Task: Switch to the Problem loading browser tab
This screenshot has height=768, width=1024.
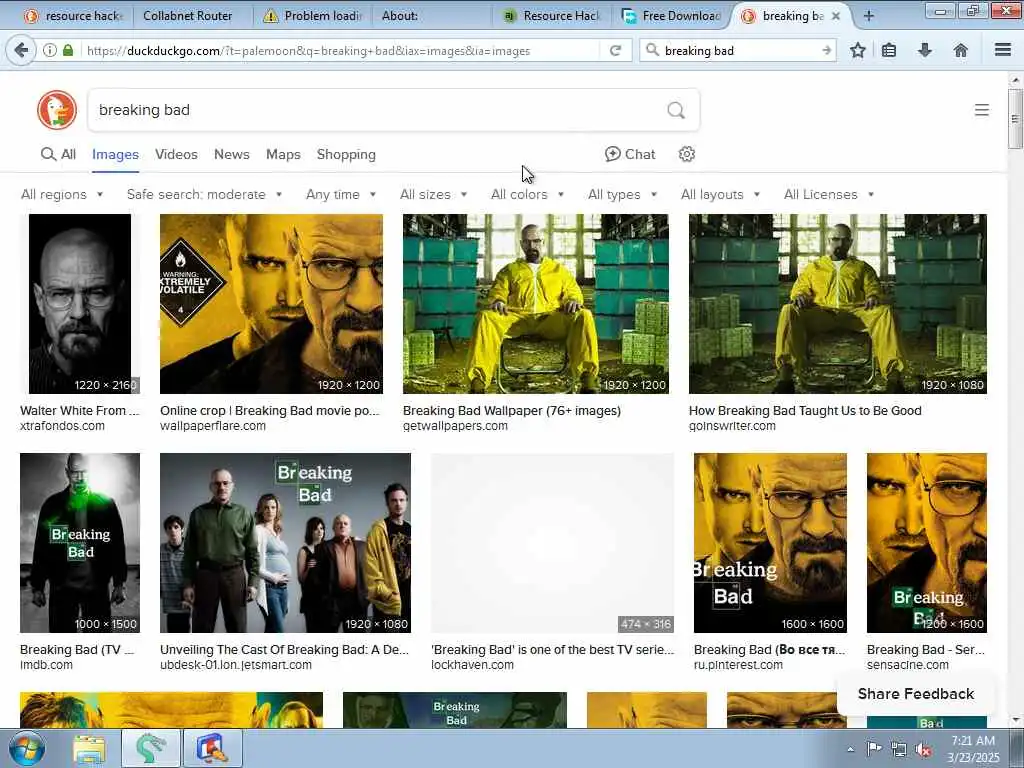Action: (x=312, y=16)
